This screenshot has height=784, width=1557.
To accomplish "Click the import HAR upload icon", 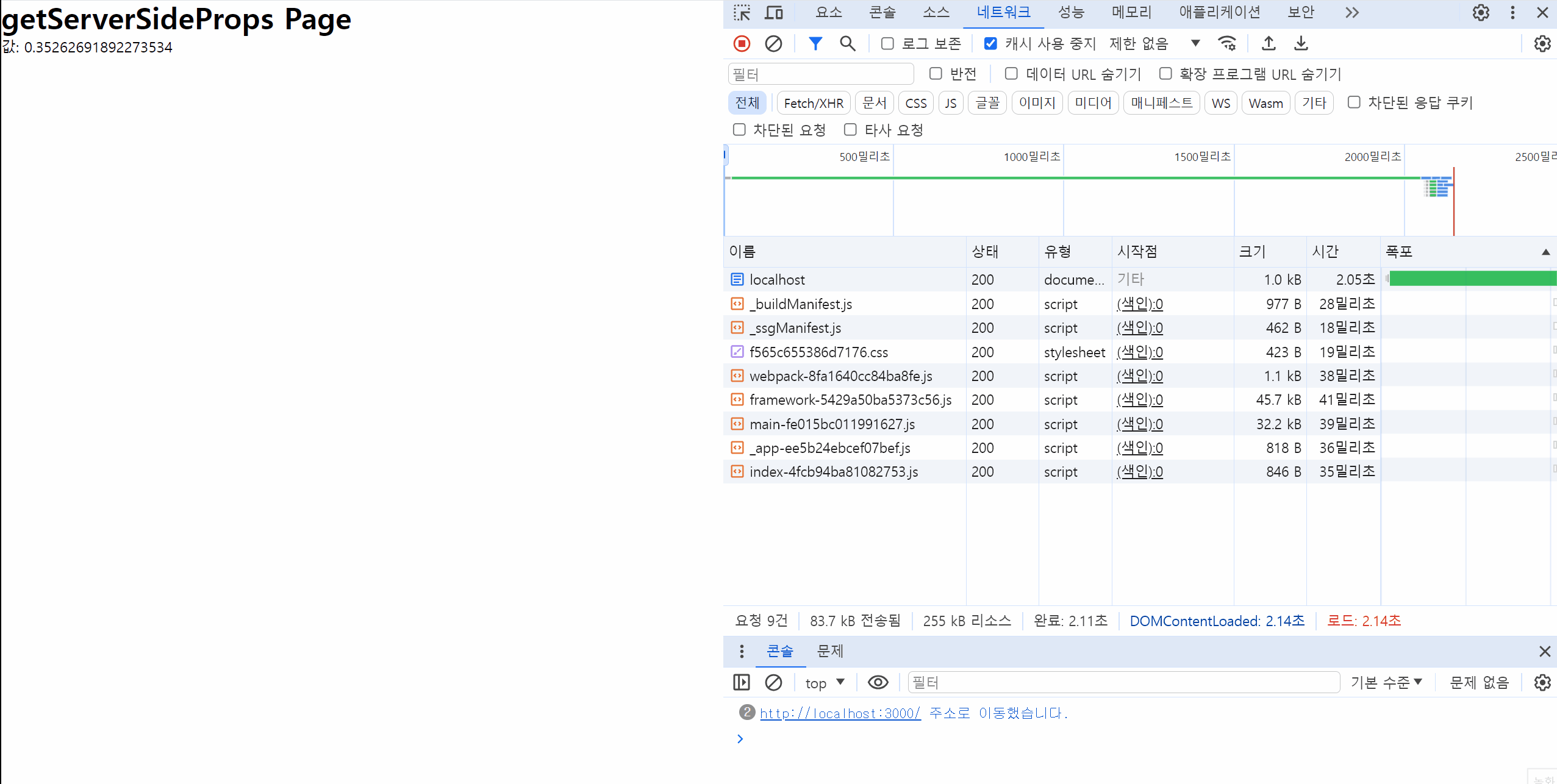I will pos(1269,43).
